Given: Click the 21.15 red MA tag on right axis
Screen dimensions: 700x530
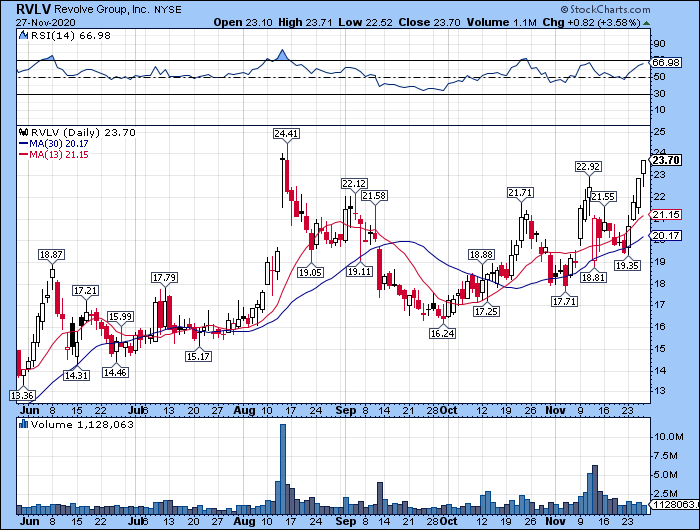Looking at the screenshot, I should click(x=666, y=215).
